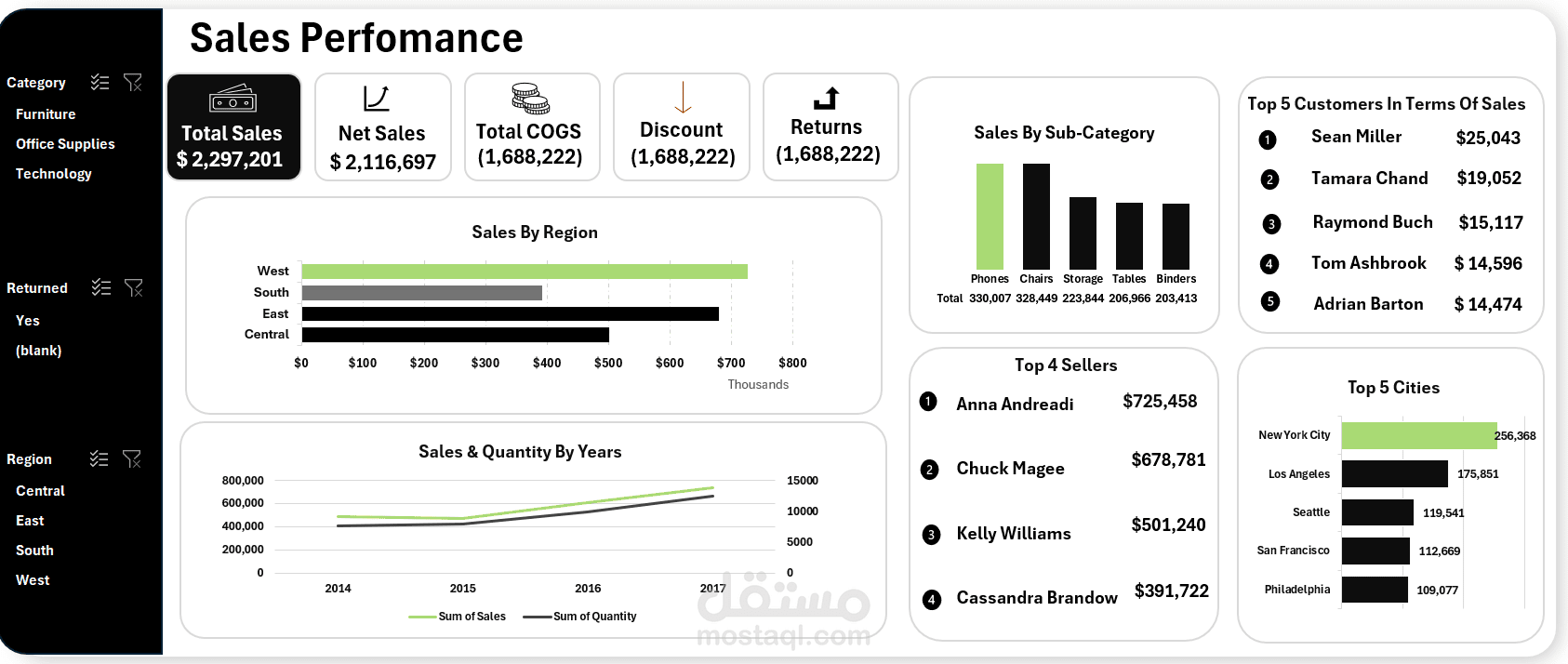Click the green Phones bar in the sub-category chart

[x=990, y=217]
